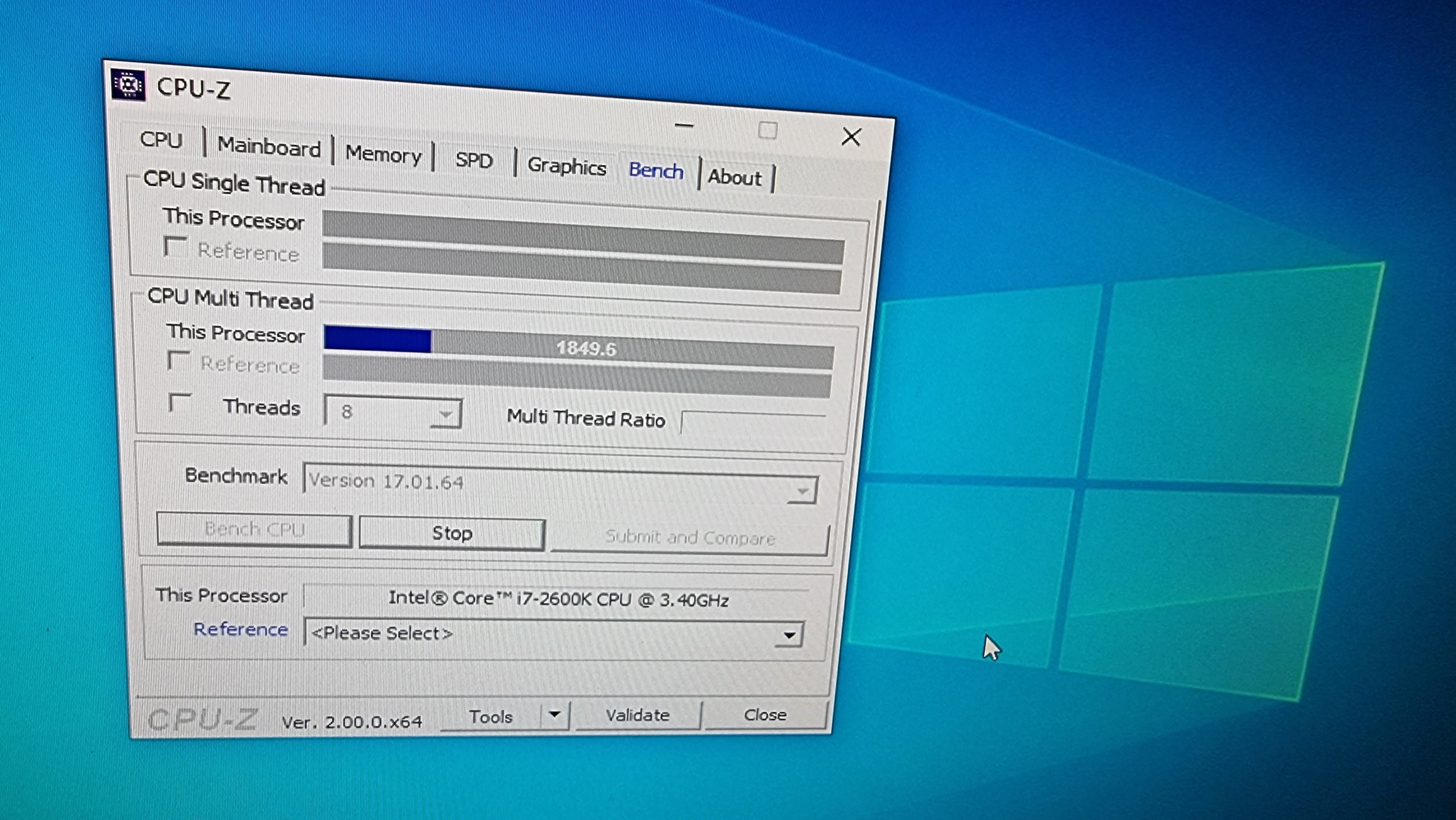Toggle the Threads checkbox
The image size is (1456, 820).
pyautogui.click(x=180, y=403)
